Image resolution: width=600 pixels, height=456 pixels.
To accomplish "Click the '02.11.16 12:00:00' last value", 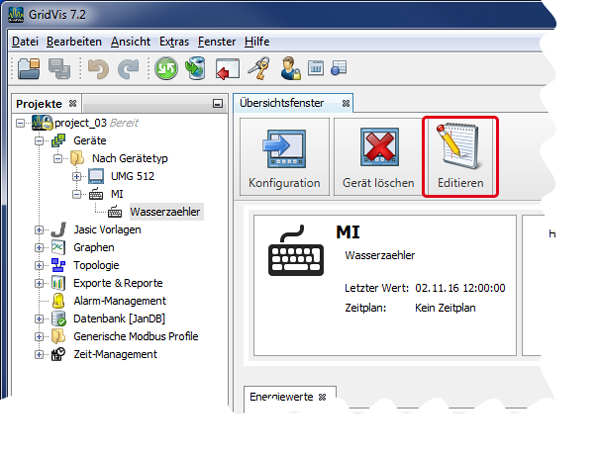I will pyautogui.click(x=460, y=288).
